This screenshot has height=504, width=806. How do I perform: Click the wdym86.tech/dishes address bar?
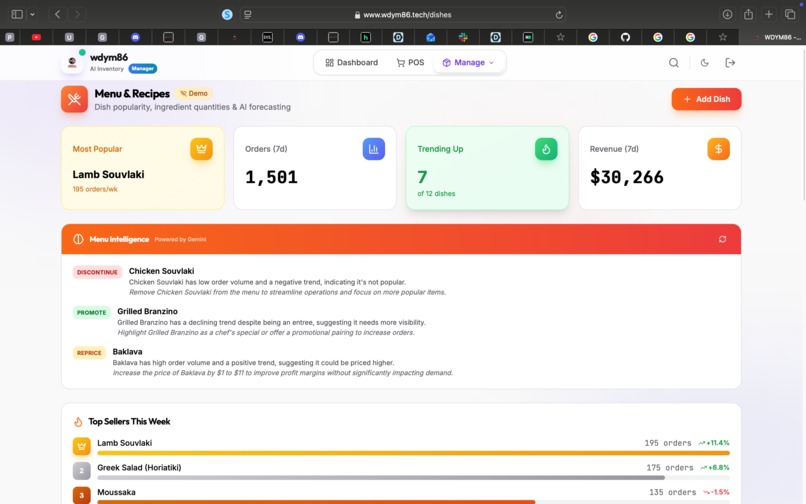click(403, 15)
